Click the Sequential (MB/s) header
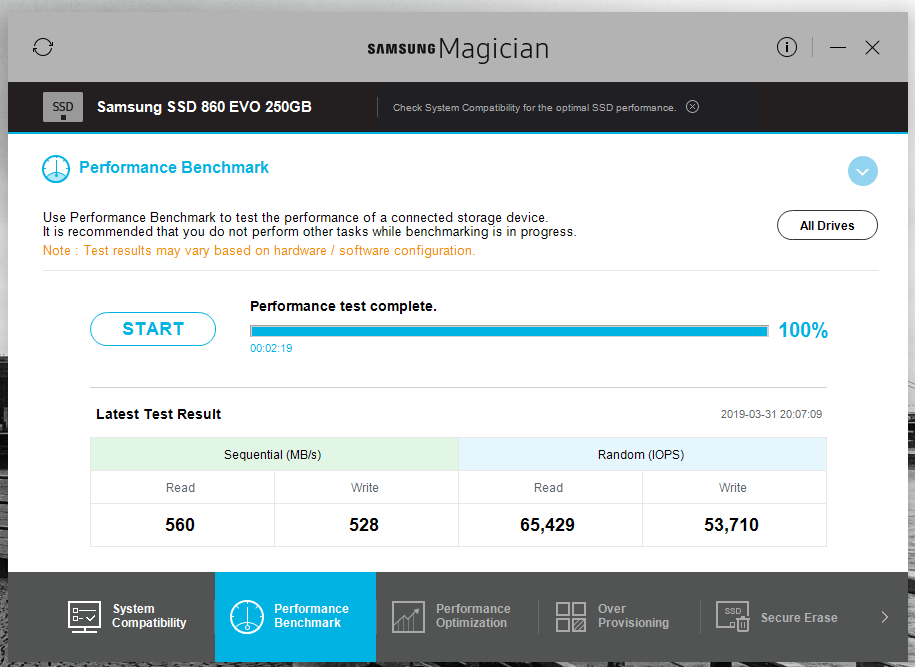915x667 pixels. (x=273, y=455)
